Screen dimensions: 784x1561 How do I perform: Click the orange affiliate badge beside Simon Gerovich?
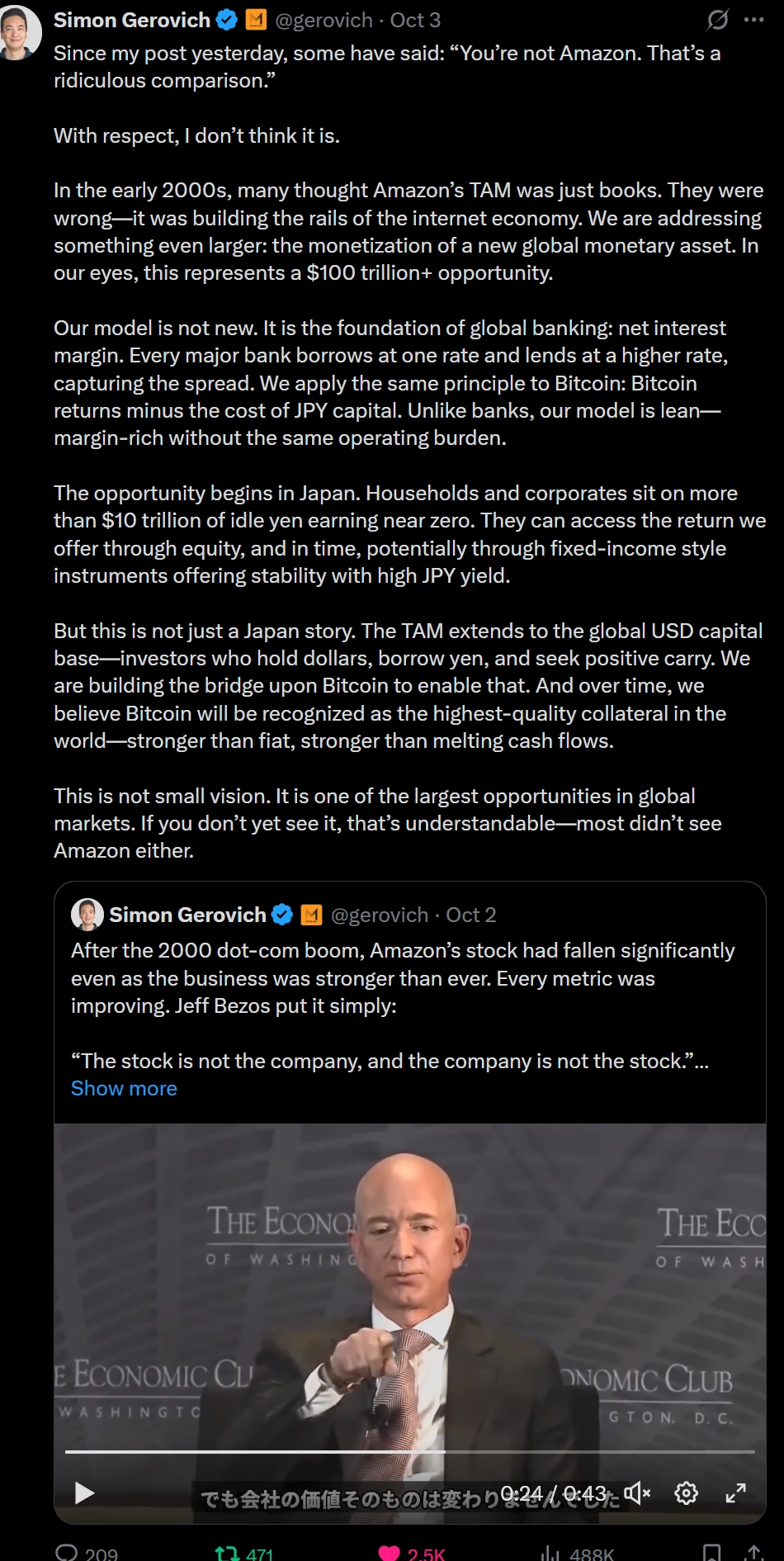[256, 20]
